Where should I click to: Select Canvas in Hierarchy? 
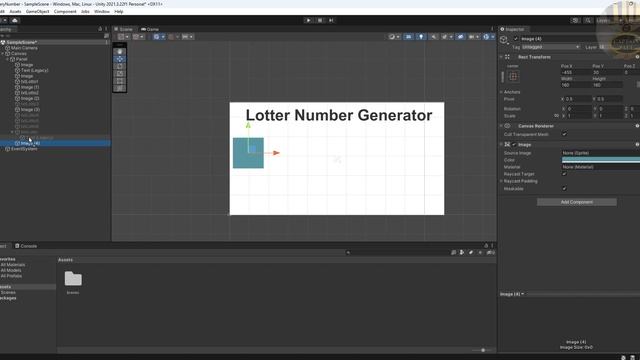(18, 53)
